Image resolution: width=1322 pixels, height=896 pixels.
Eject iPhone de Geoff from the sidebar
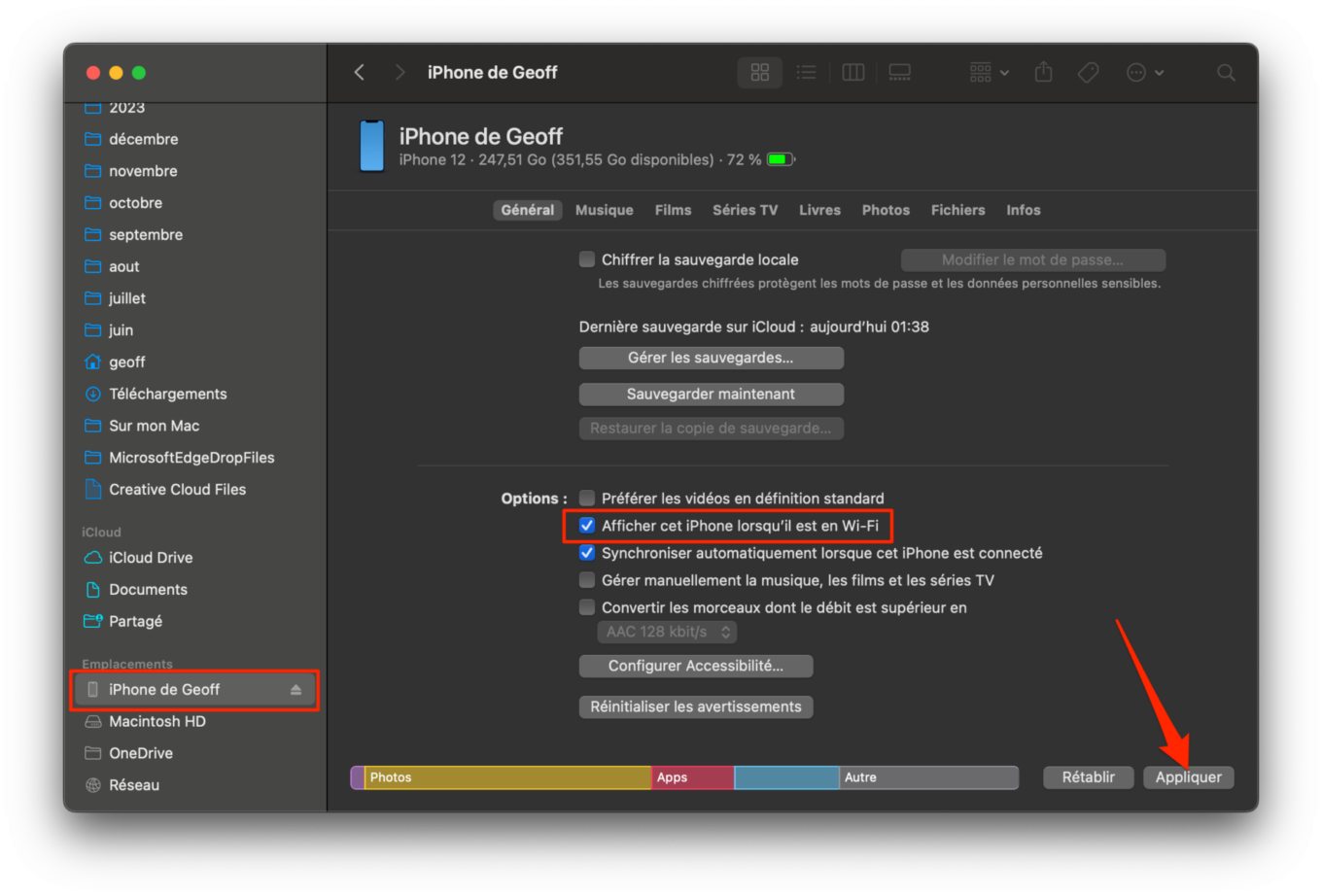(296, 690)
